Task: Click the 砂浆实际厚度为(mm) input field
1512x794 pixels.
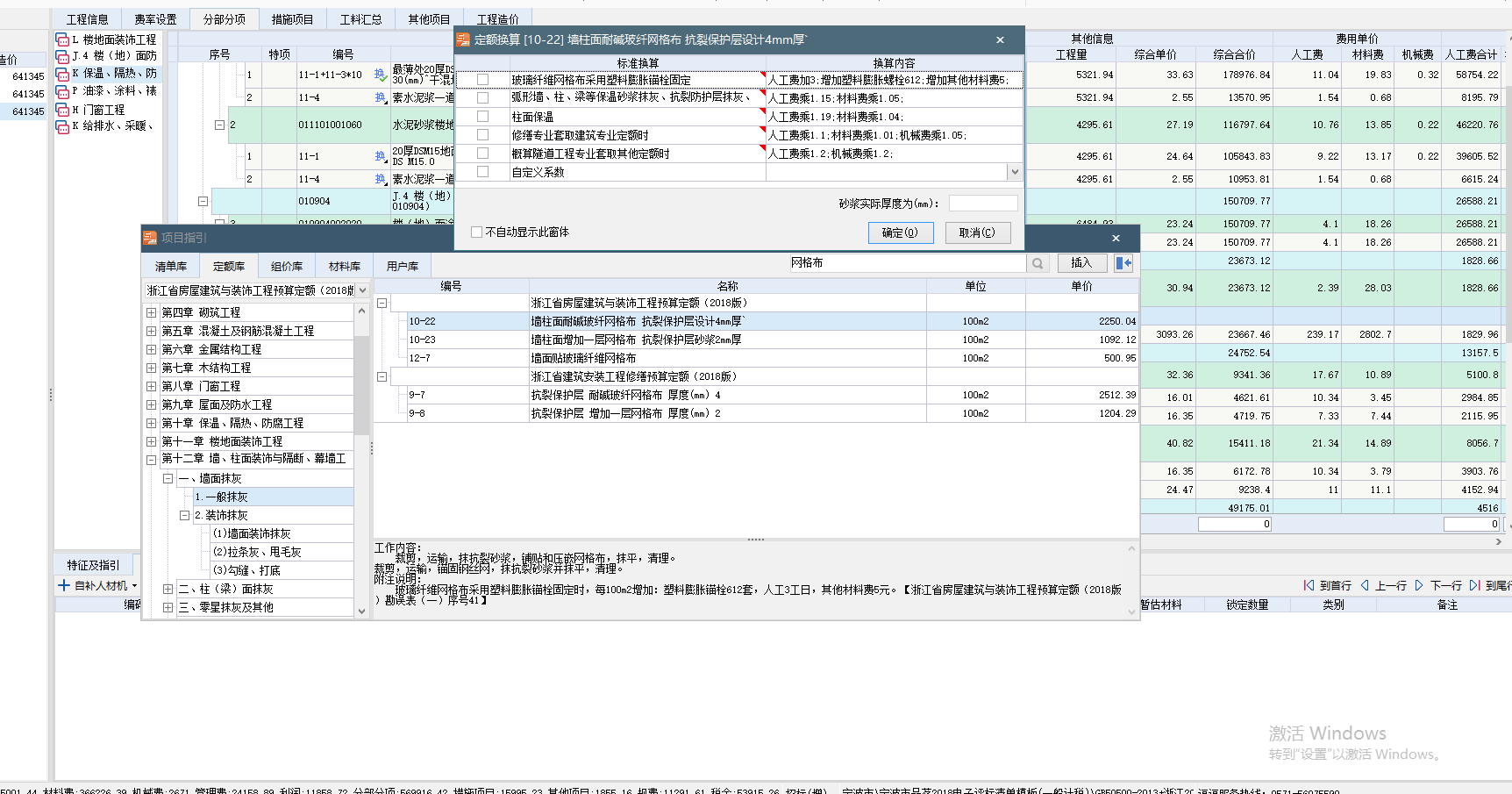Action: [x=983, y=204]
